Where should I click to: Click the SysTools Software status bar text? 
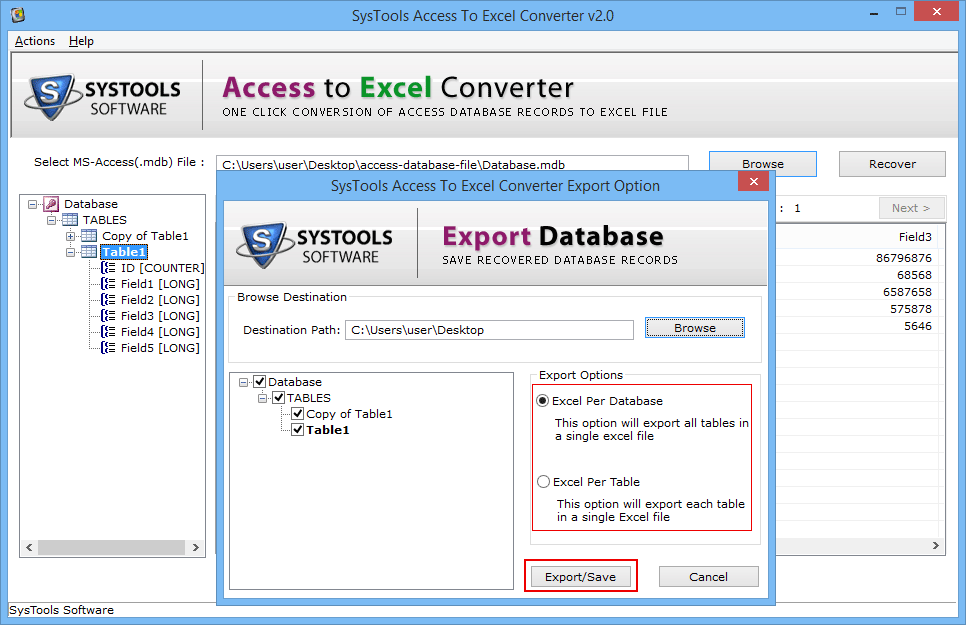tap(62, 610)
